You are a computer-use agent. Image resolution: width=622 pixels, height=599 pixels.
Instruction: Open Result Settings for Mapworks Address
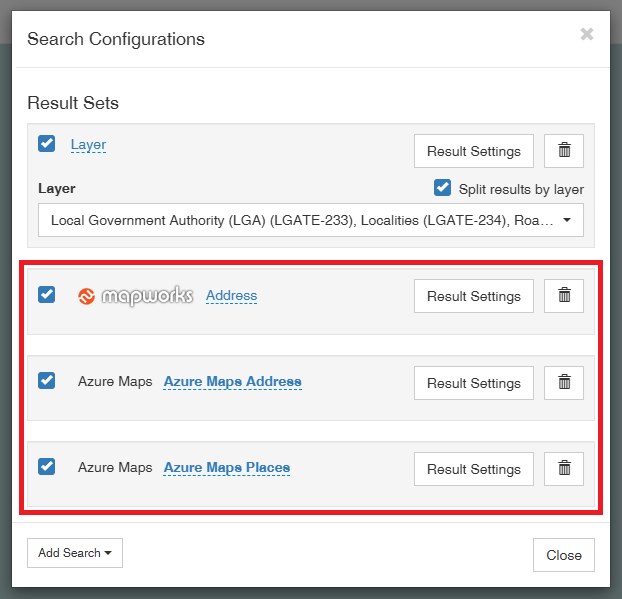point(474,296)
